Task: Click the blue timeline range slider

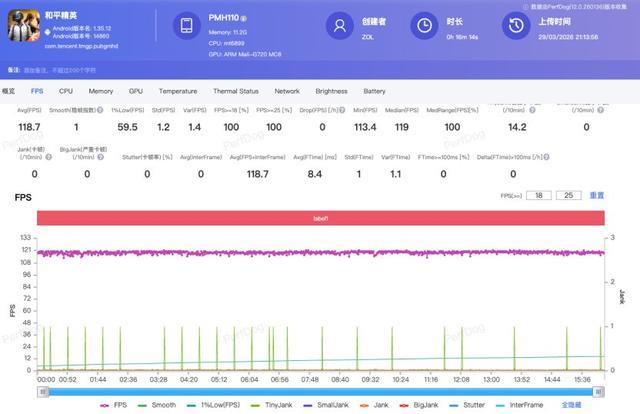Action: tap(320, 391)
